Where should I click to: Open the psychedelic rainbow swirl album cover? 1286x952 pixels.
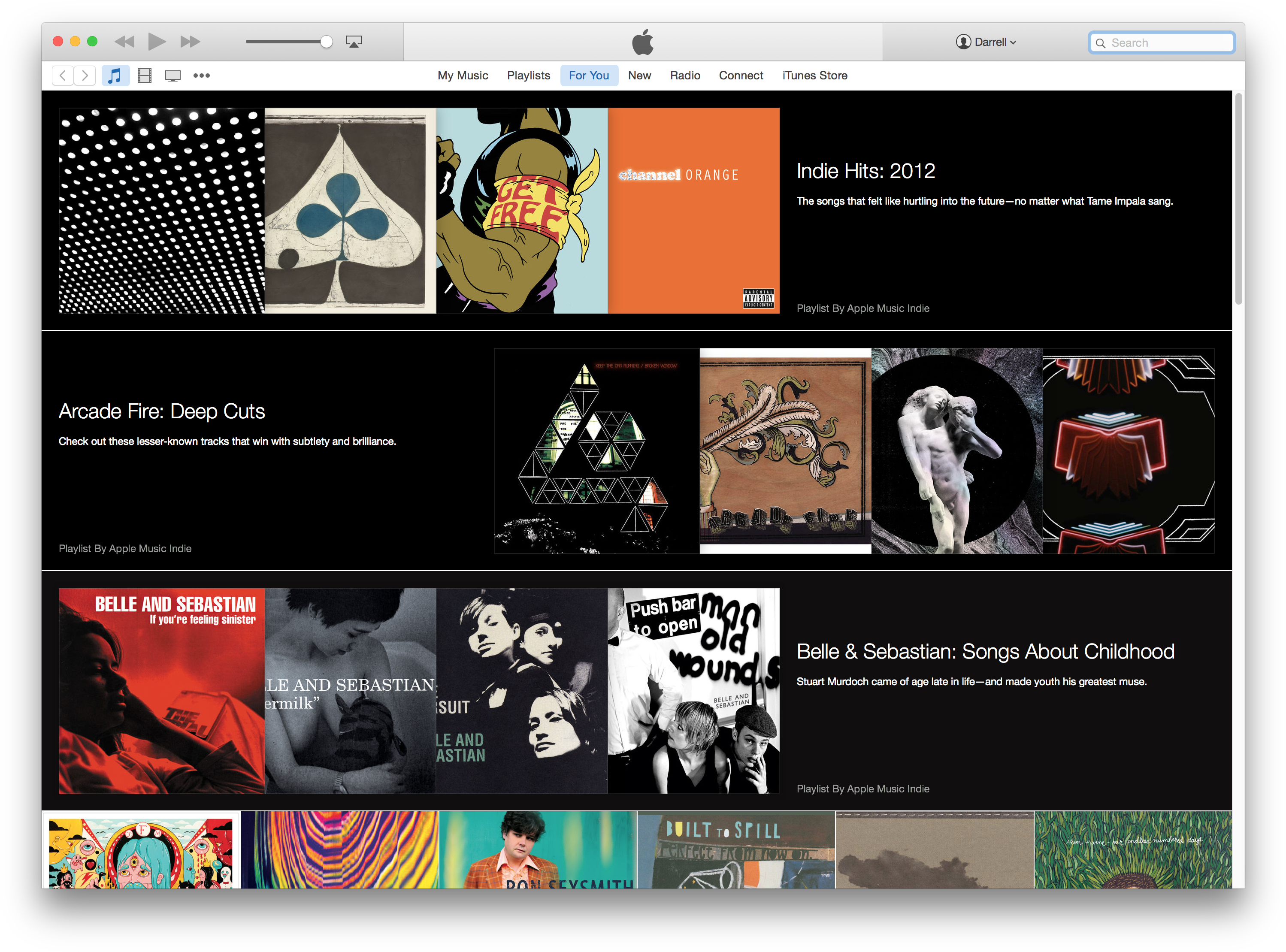pos(339,850)
